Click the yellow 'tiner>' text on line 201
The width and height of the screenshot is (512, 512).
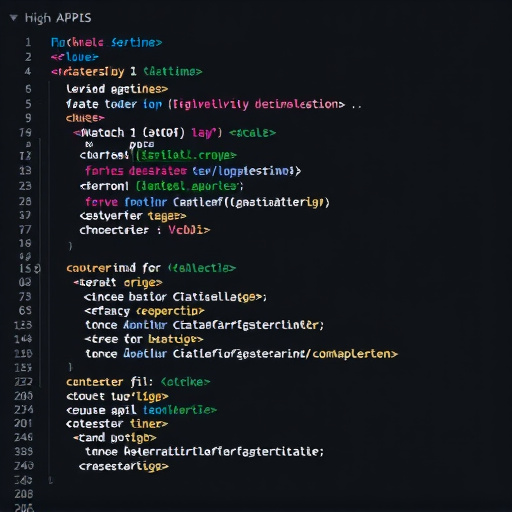pyautogui.click(x=149, y=424)
